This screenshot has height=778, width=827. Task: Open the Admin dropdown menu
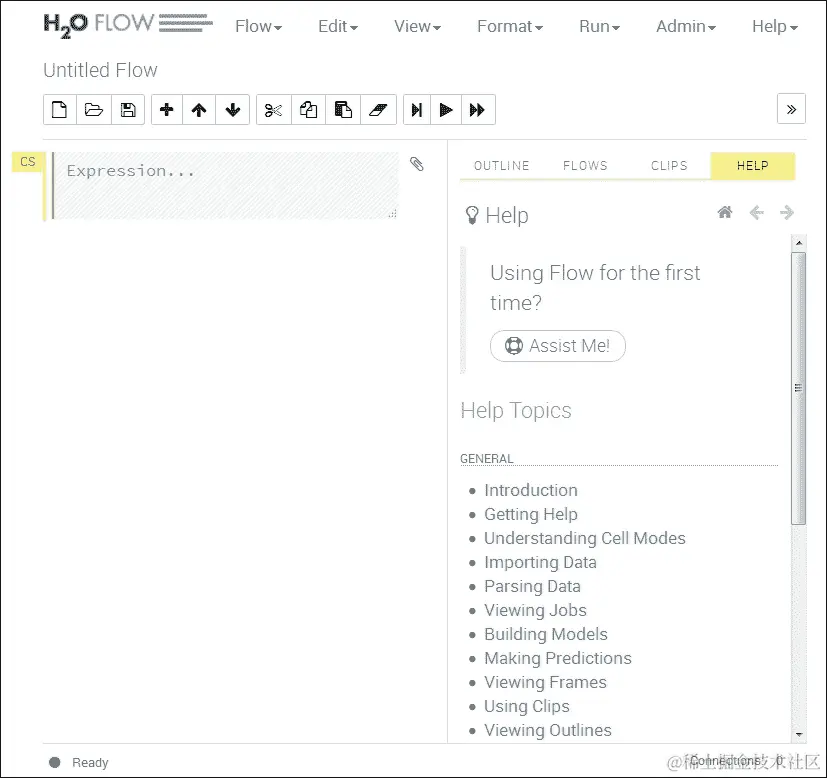coord(686,26)
